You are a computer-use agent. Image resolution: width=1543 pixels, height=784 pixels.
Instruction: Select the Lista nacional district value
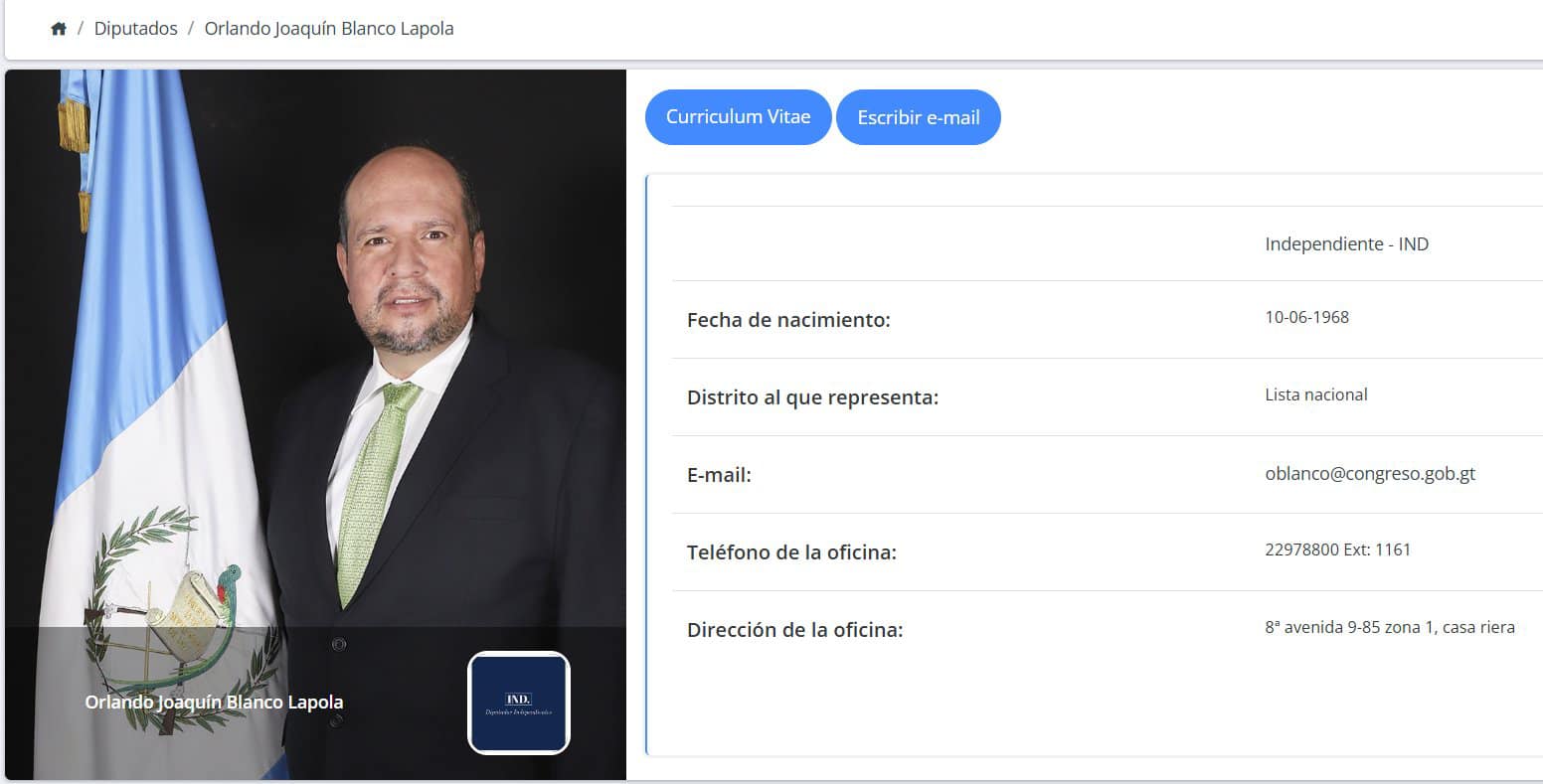point(1315,394)
